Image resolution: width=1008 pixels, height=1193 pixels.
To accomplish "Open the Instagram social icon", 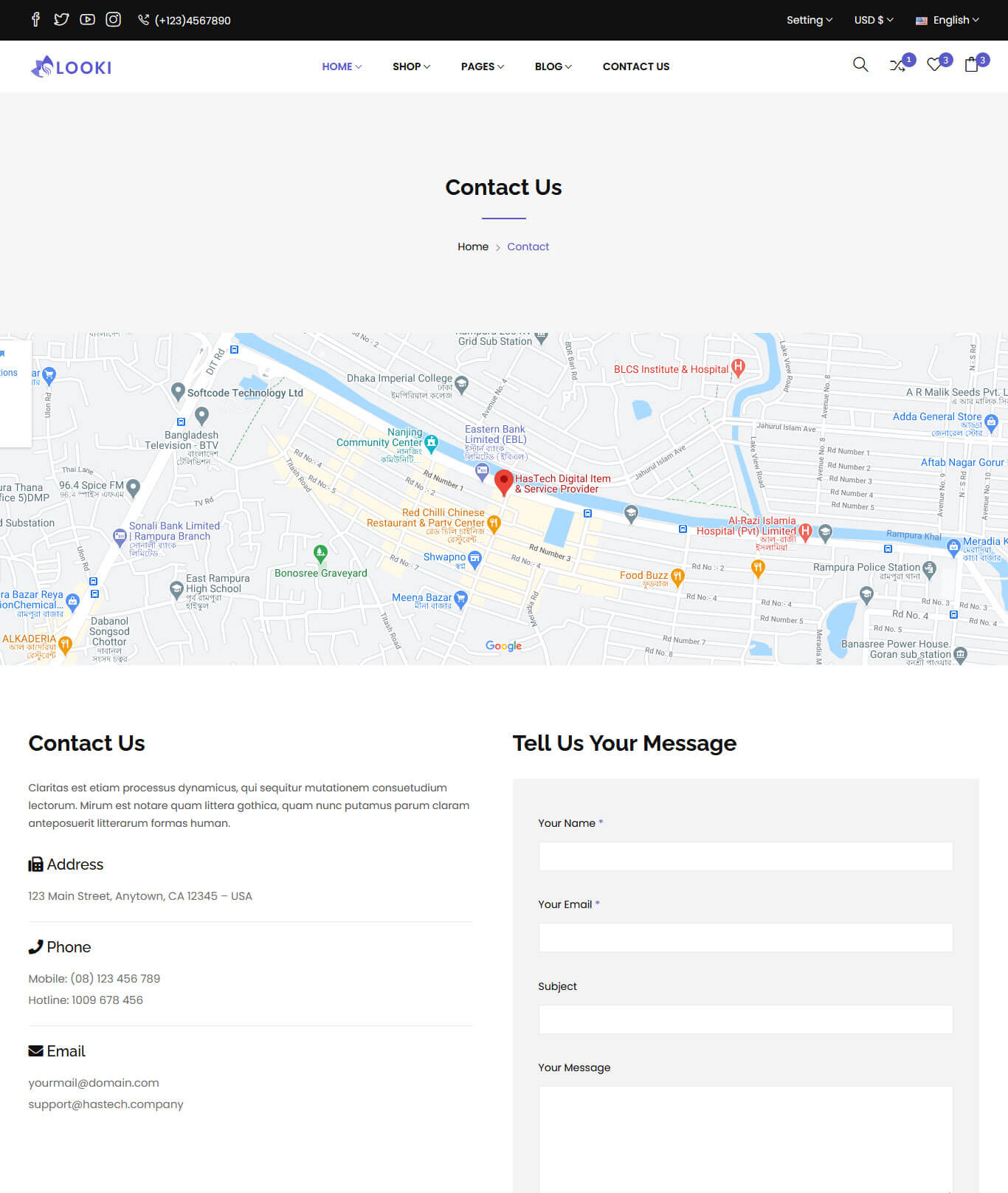I will tap(113, 20).
